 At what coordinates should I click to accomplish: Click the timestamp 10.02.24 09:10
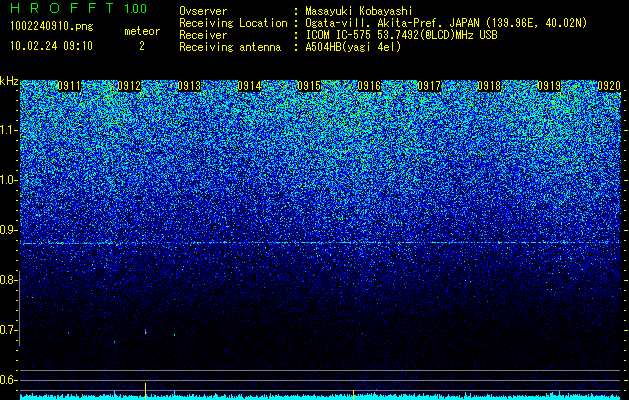pos(51,46)
